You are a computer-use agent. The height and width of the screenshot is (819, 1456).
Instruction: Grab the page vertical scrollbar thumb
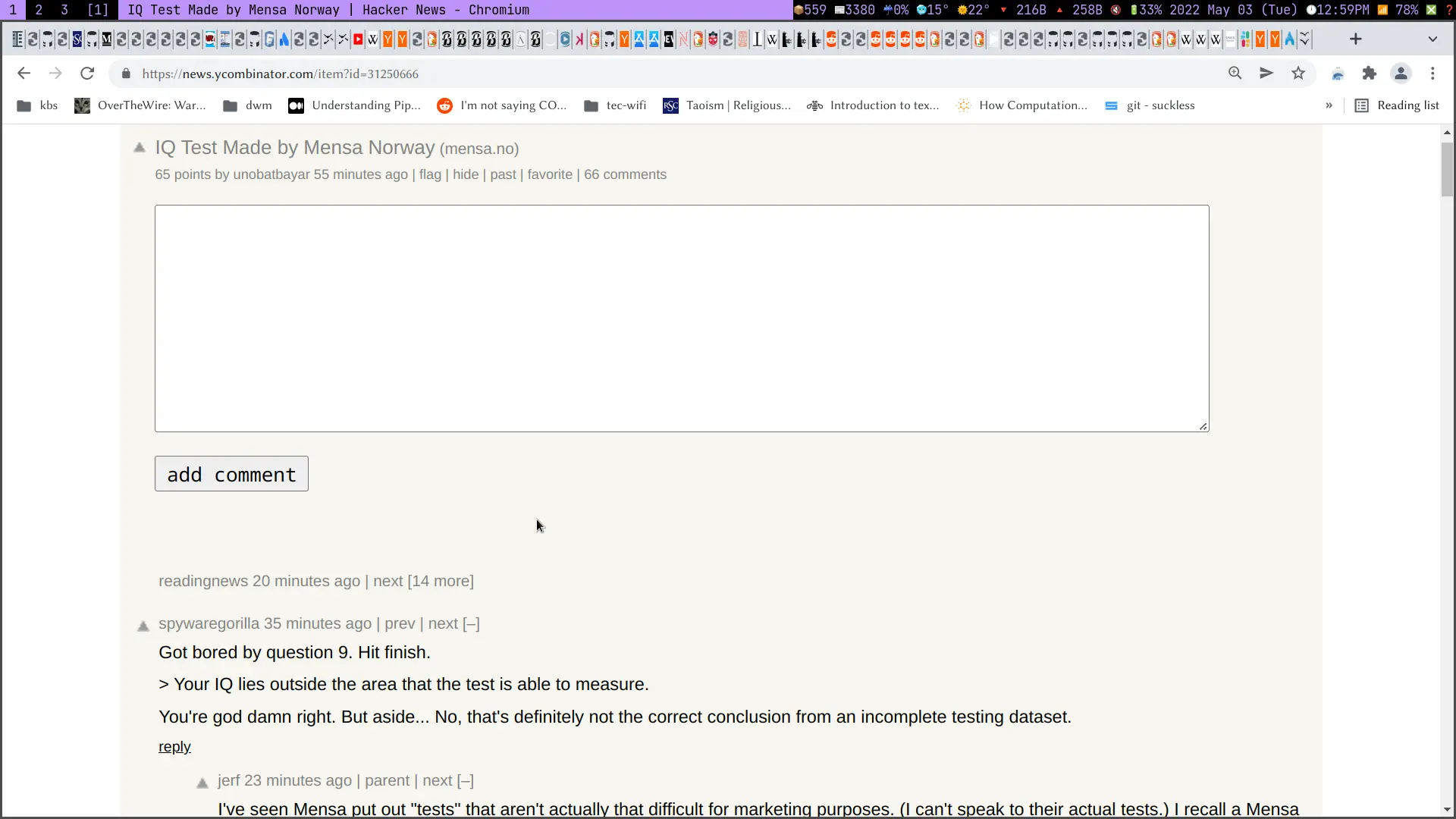pos(1447,168)
